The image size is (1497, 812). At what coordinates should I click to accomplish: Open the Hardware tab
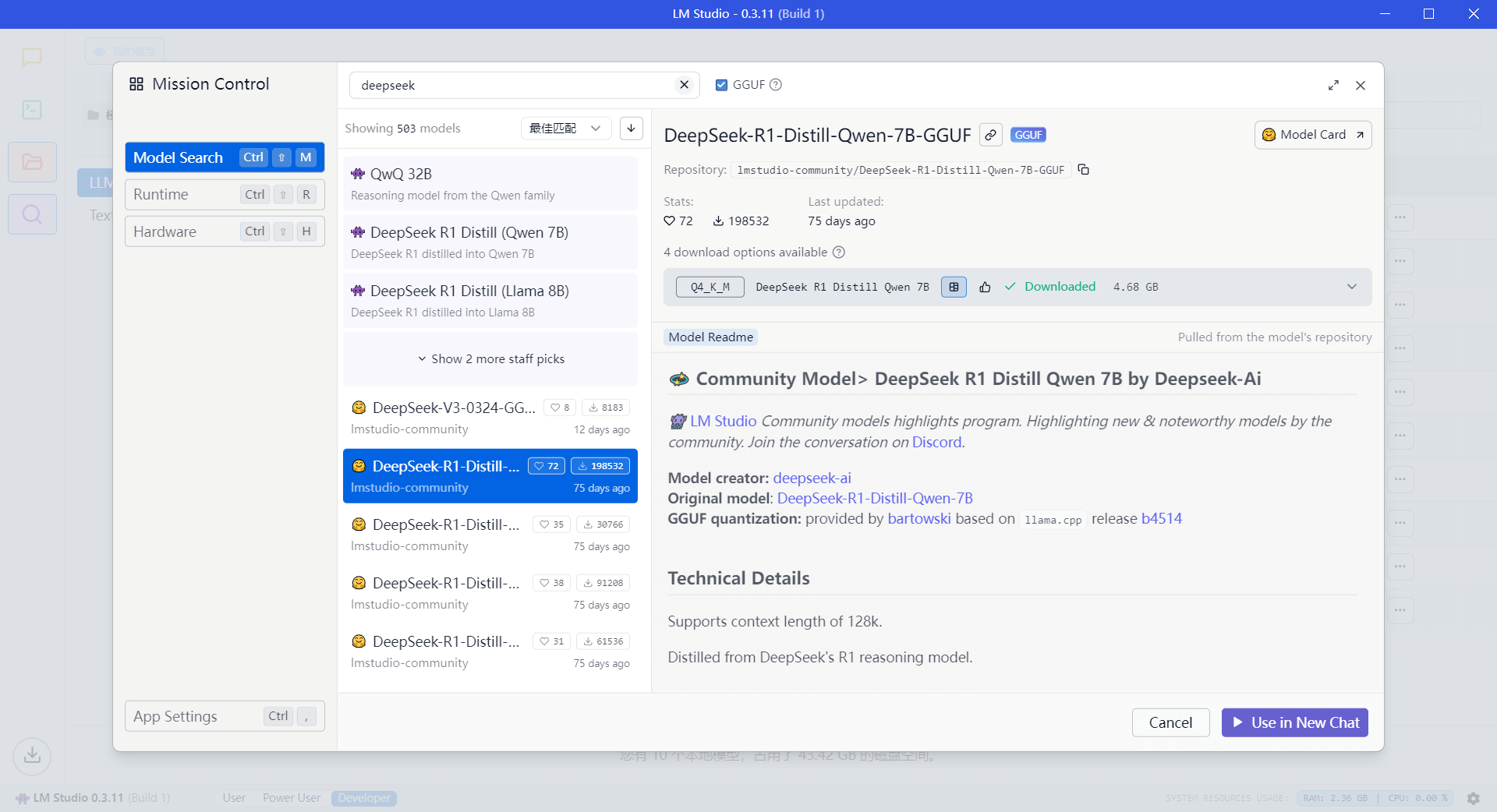pyautogui.click(x=225, y=231)
